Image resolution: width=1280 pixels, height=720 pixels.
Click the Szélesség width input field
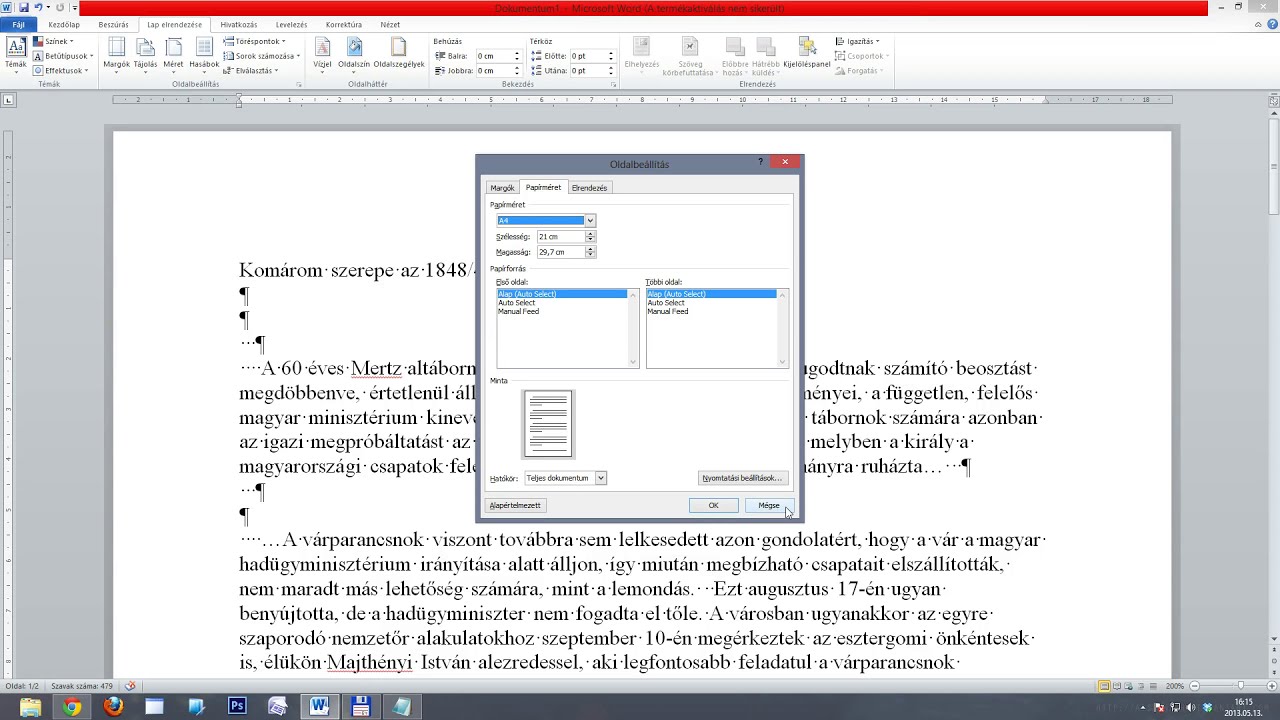coord(560,237)
